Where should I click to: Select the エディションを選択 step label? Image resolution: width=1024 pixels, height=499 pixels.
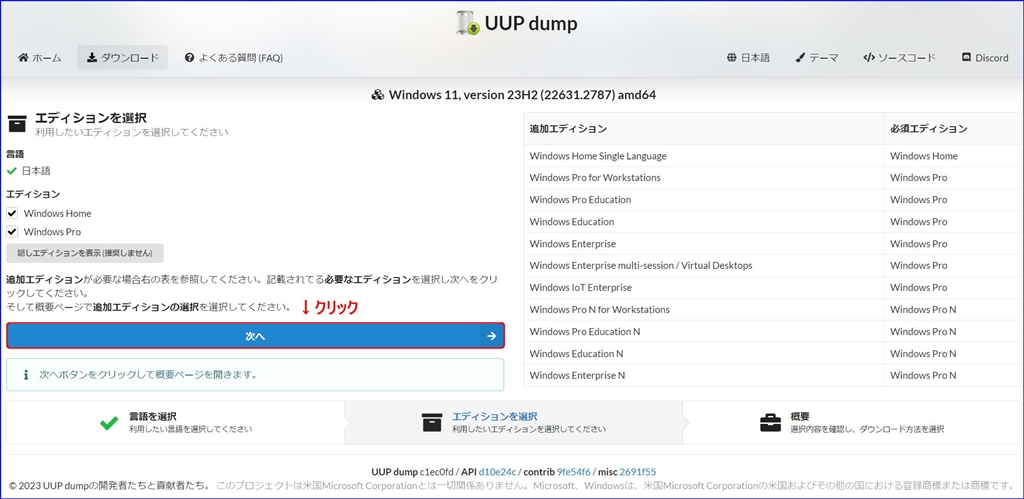click(x=494, y=417)
